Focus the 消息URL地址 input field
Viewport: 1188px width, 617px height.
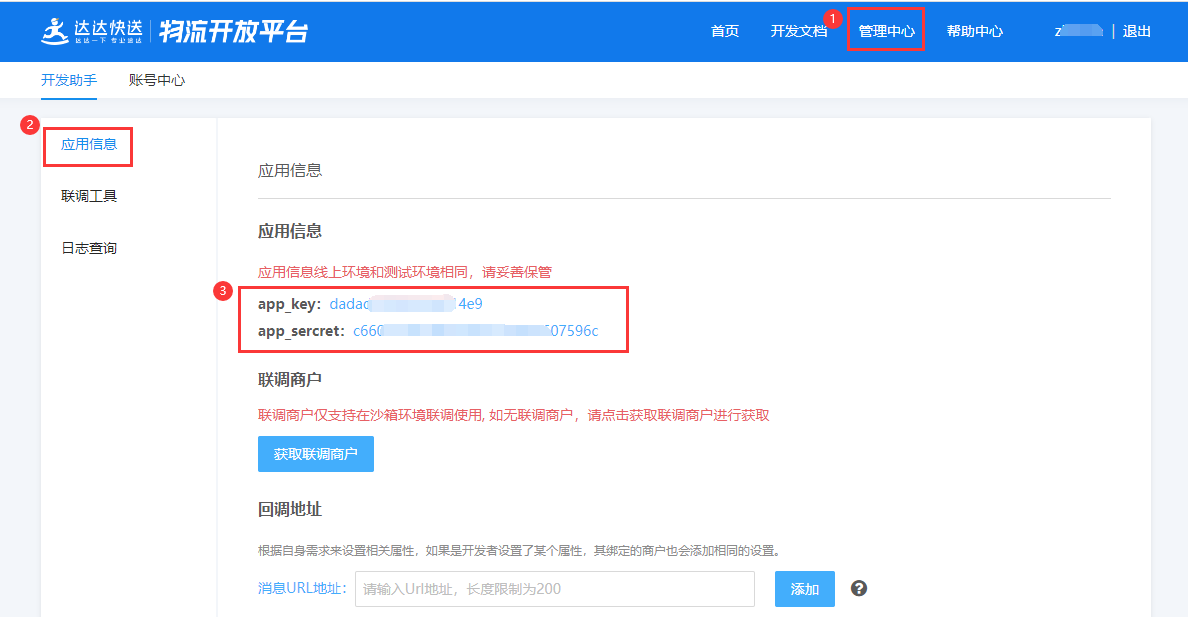point(555,589)
